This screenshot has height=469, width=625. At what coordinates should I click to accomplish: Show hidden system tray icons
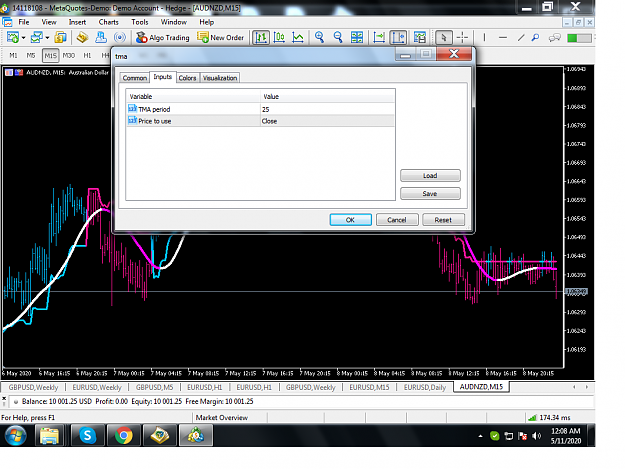pos(480,436)
